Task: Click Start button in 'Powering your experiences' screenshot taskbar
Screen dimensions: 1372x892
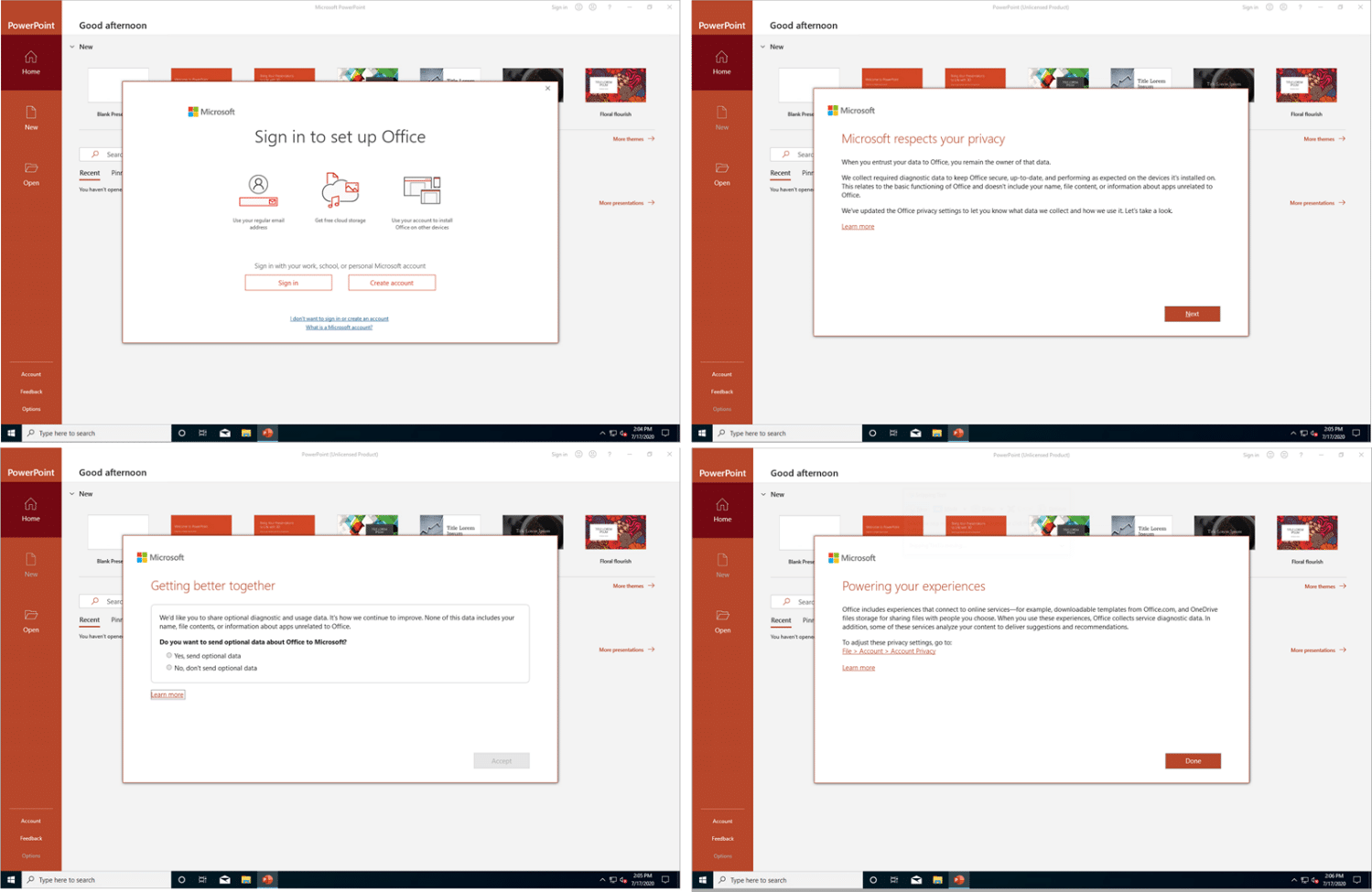Action: click(703, 880)
